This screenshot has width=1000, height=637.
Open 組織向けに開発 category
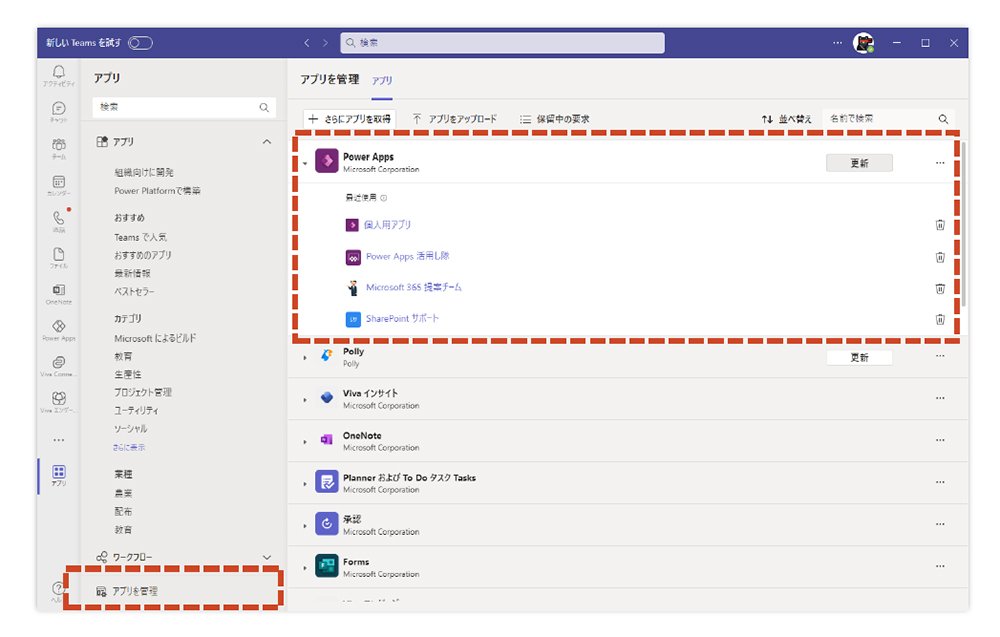pyautogui.click(x=144, y=172)
